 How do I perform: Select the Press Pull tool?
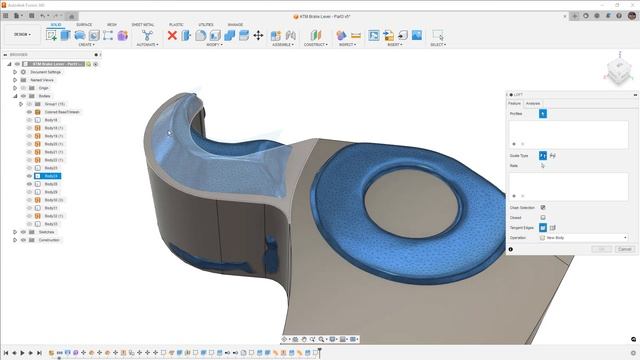click(x=186, y=36)
